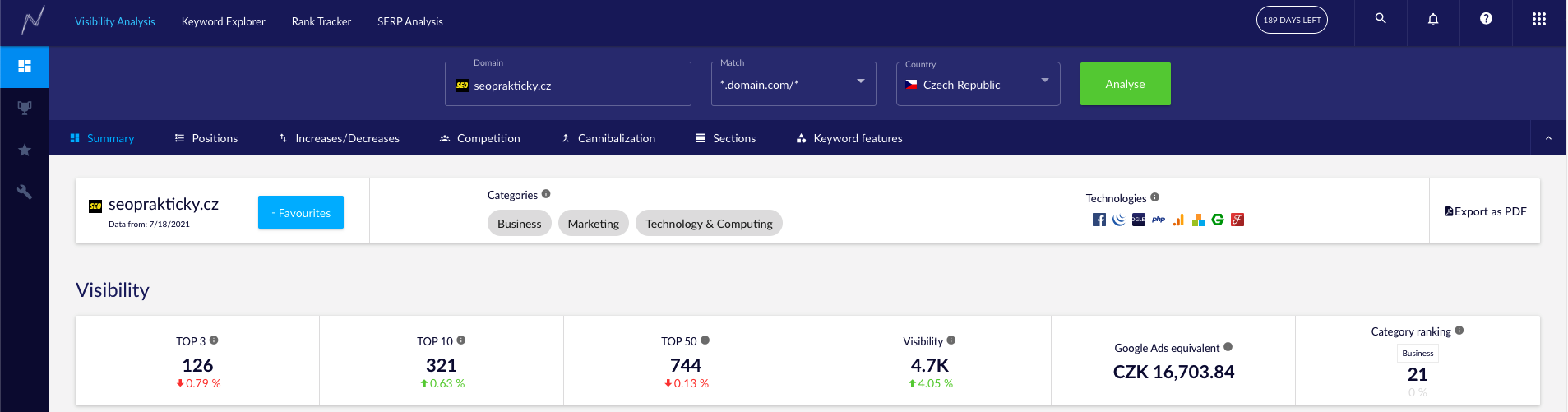Click info icon beside Google Ads equivalent
1568x412 pixels.
[1228, 347]
